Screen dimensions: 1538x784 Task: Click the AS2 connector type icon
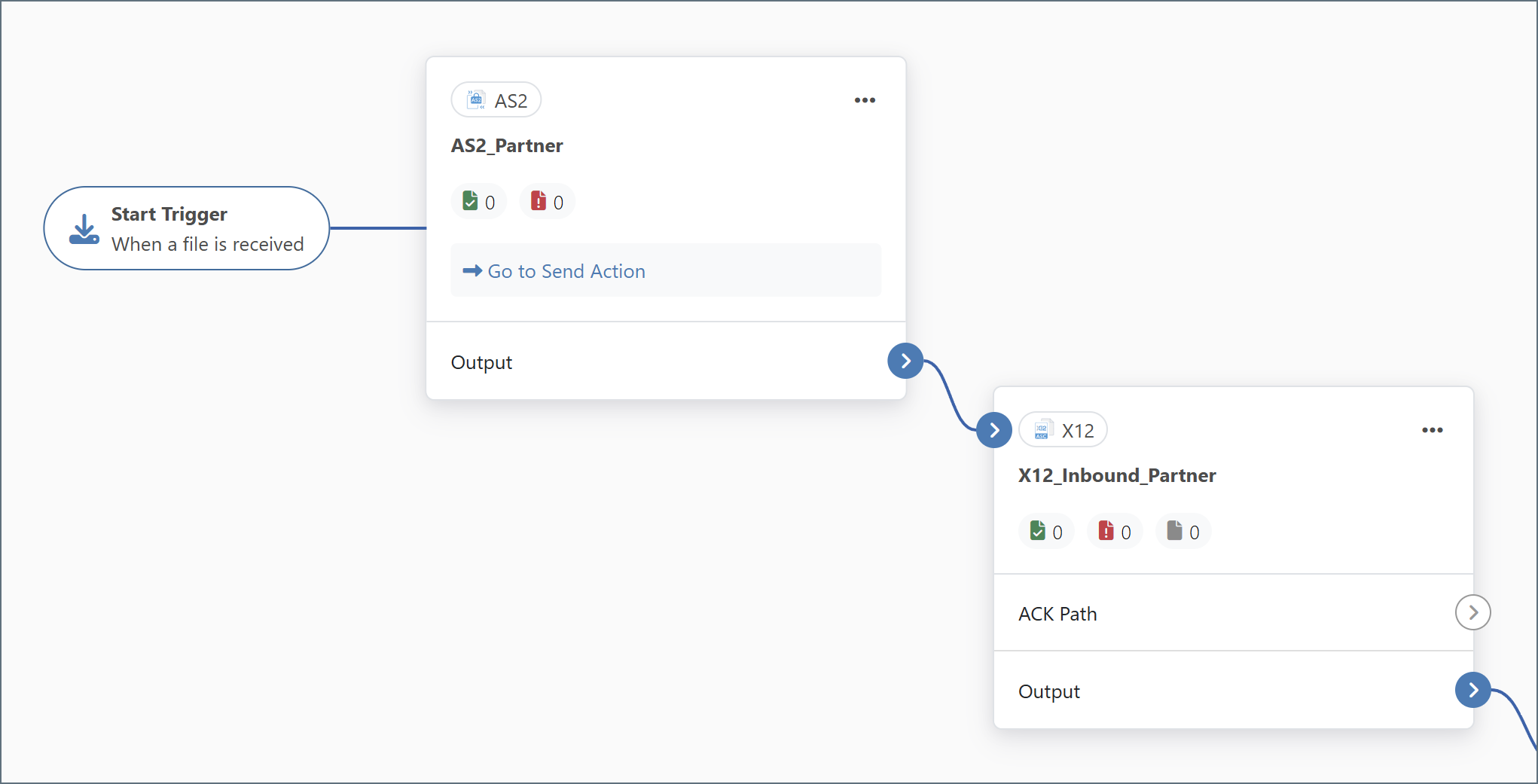[x=476, y=100]
